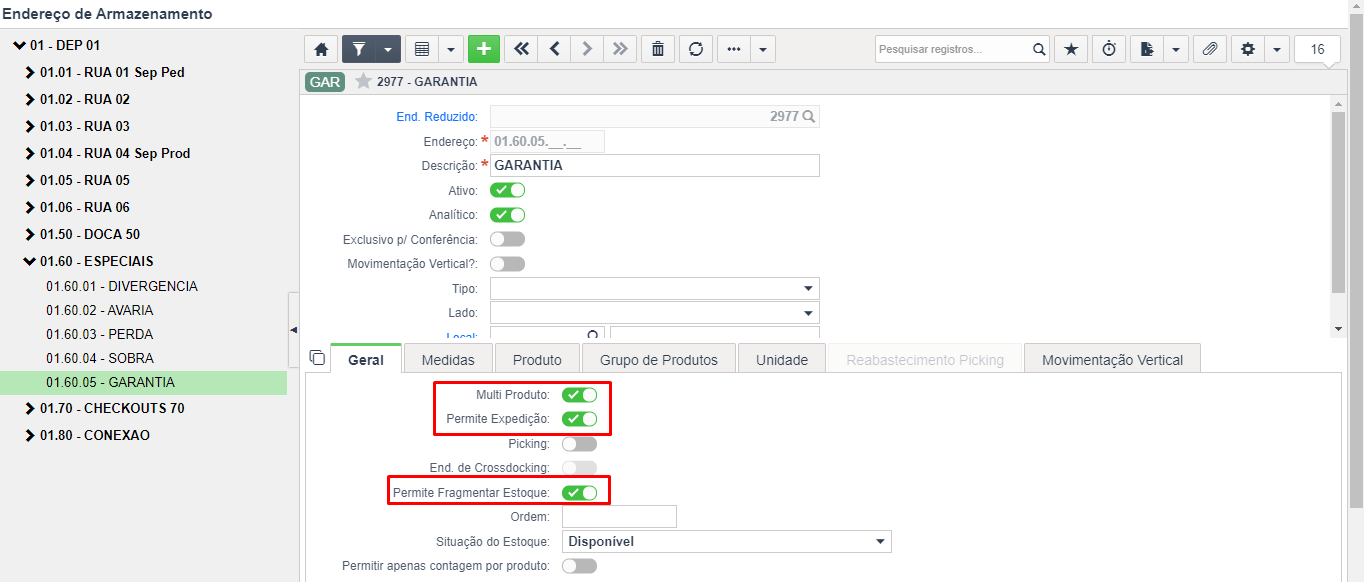Open attachments paperclip icon
Image resolution: width=1364 pixels, height=582 pixels.
point(1210,48)
